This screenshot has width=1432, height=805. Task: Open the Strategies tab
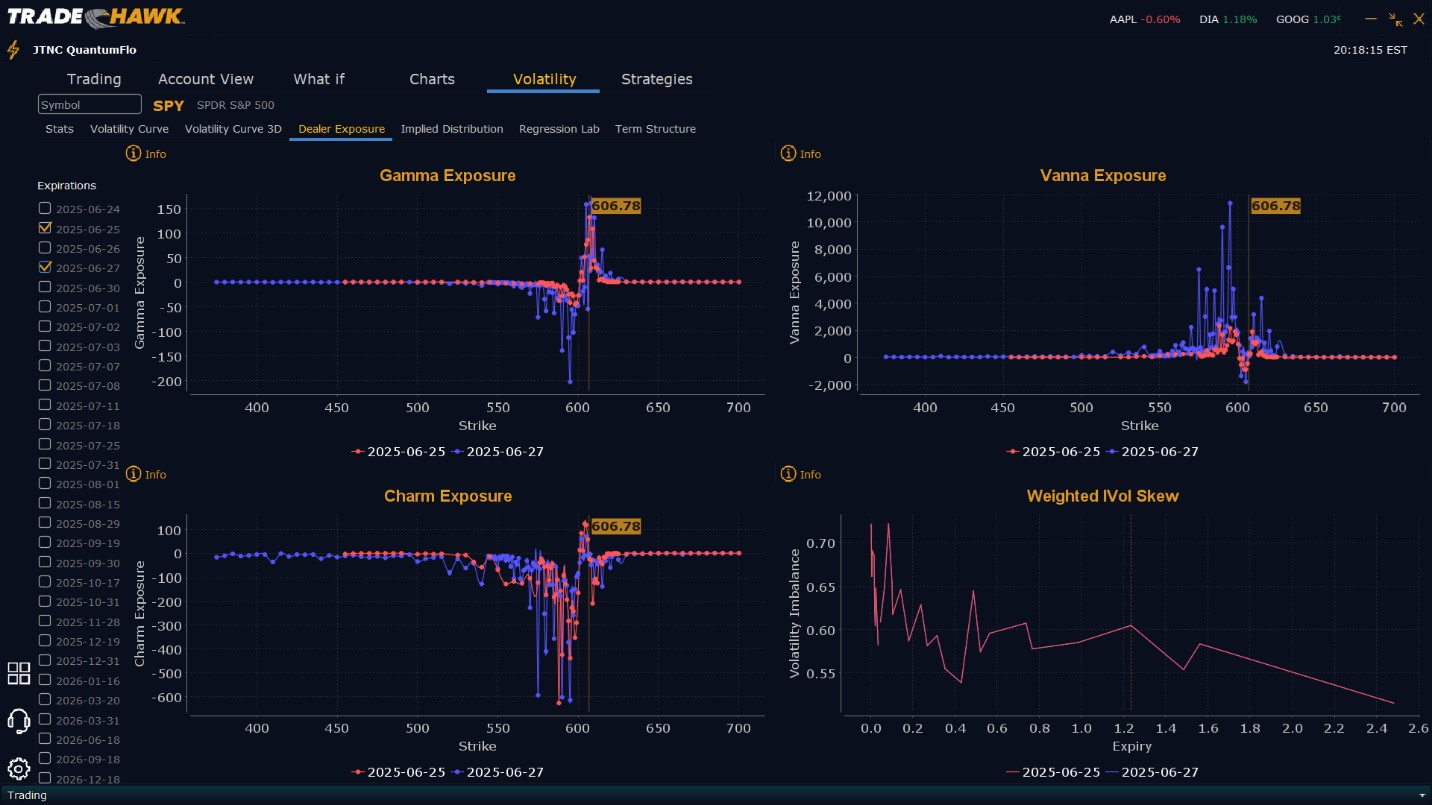click(x=657, y=79)
